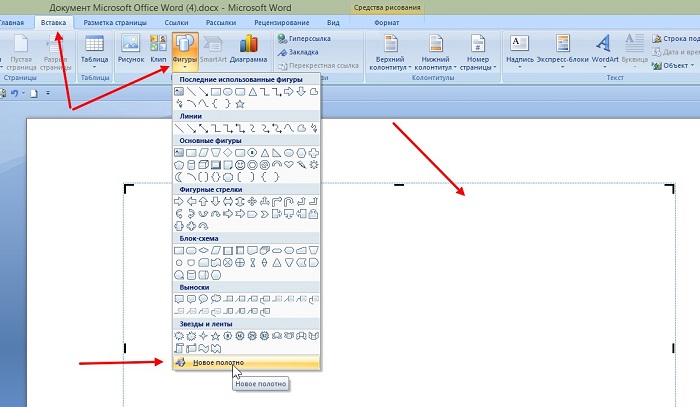700x407 pixels.
Task: Pick the heart shape in Основные фигуры
Action: click(289, 165)
